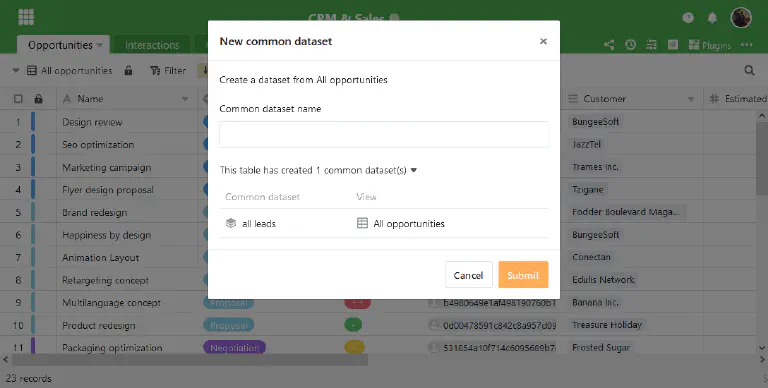The width and height of the screenshot is (768, 388).
Task: Click All opportunities in the View column
Action: pos(409,223)
